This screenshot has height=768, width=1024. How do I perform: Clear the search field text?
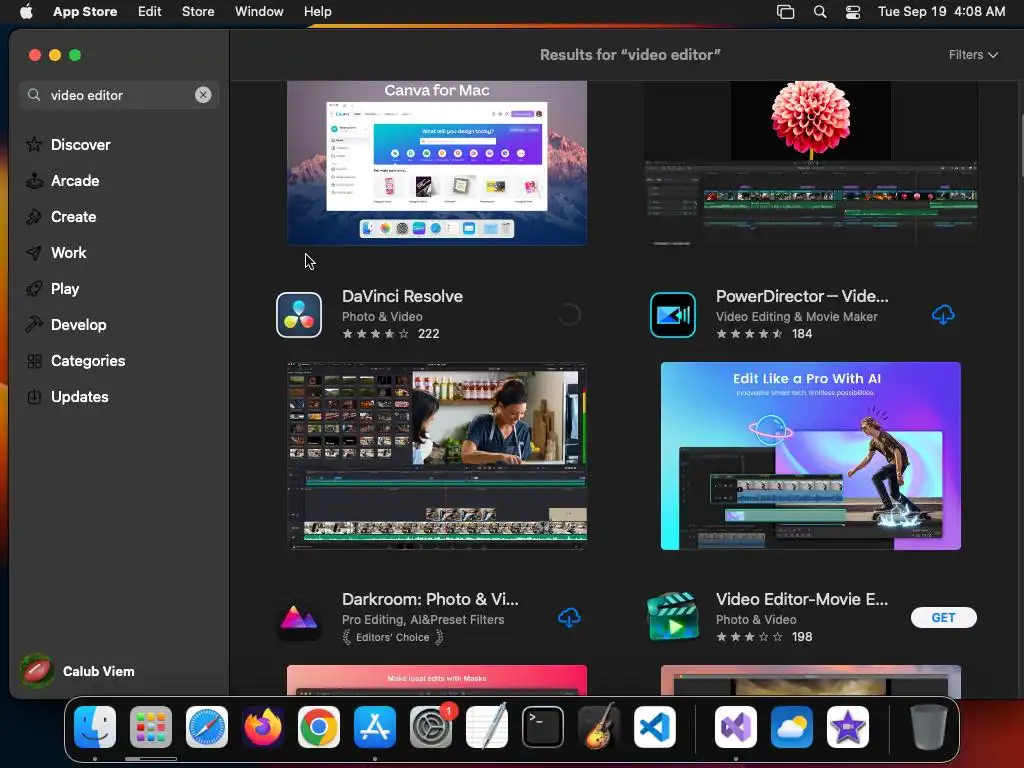tap(203, 95)
